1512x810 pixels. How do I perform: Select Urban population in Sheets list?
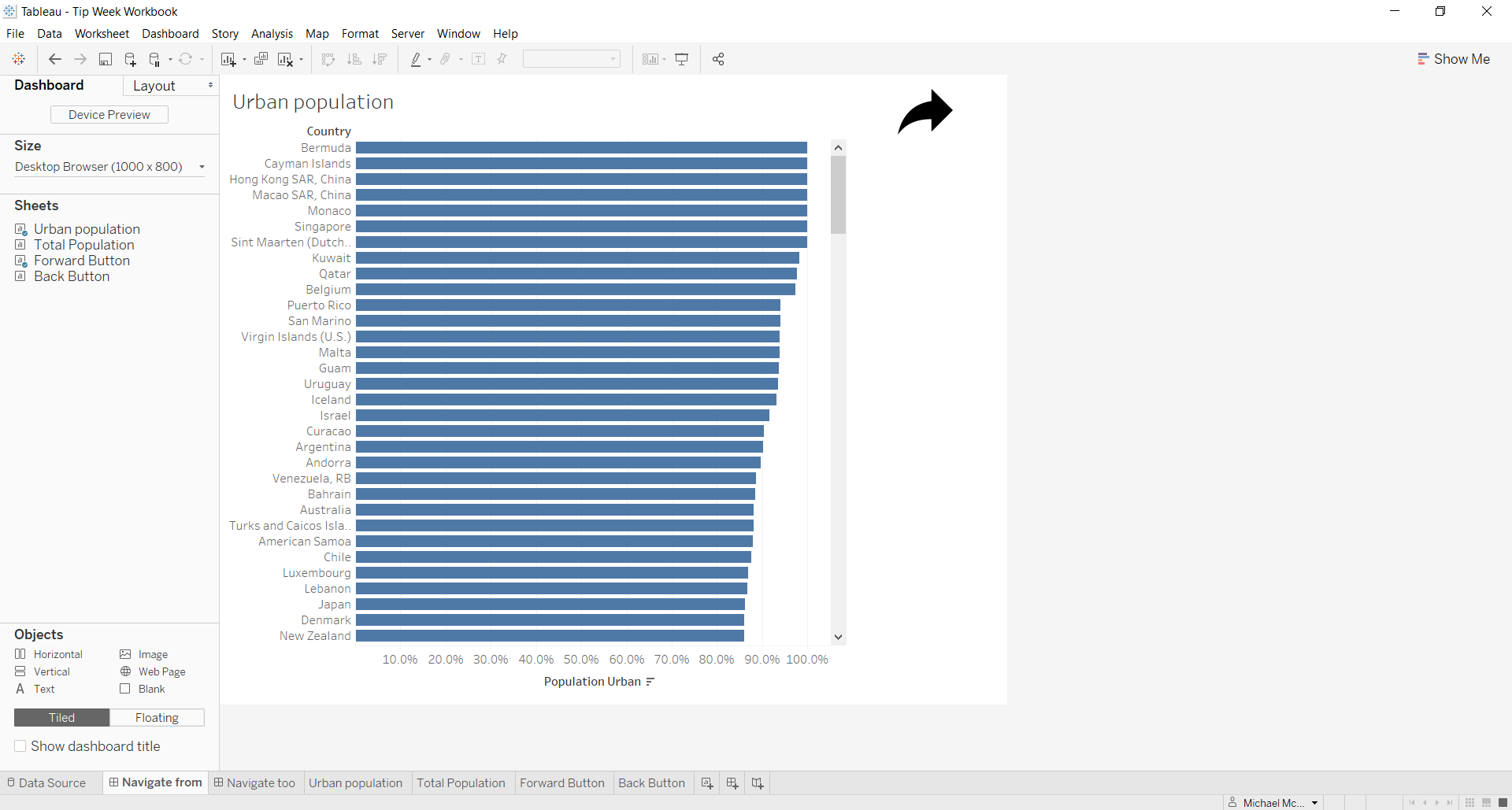click(87, 229)
